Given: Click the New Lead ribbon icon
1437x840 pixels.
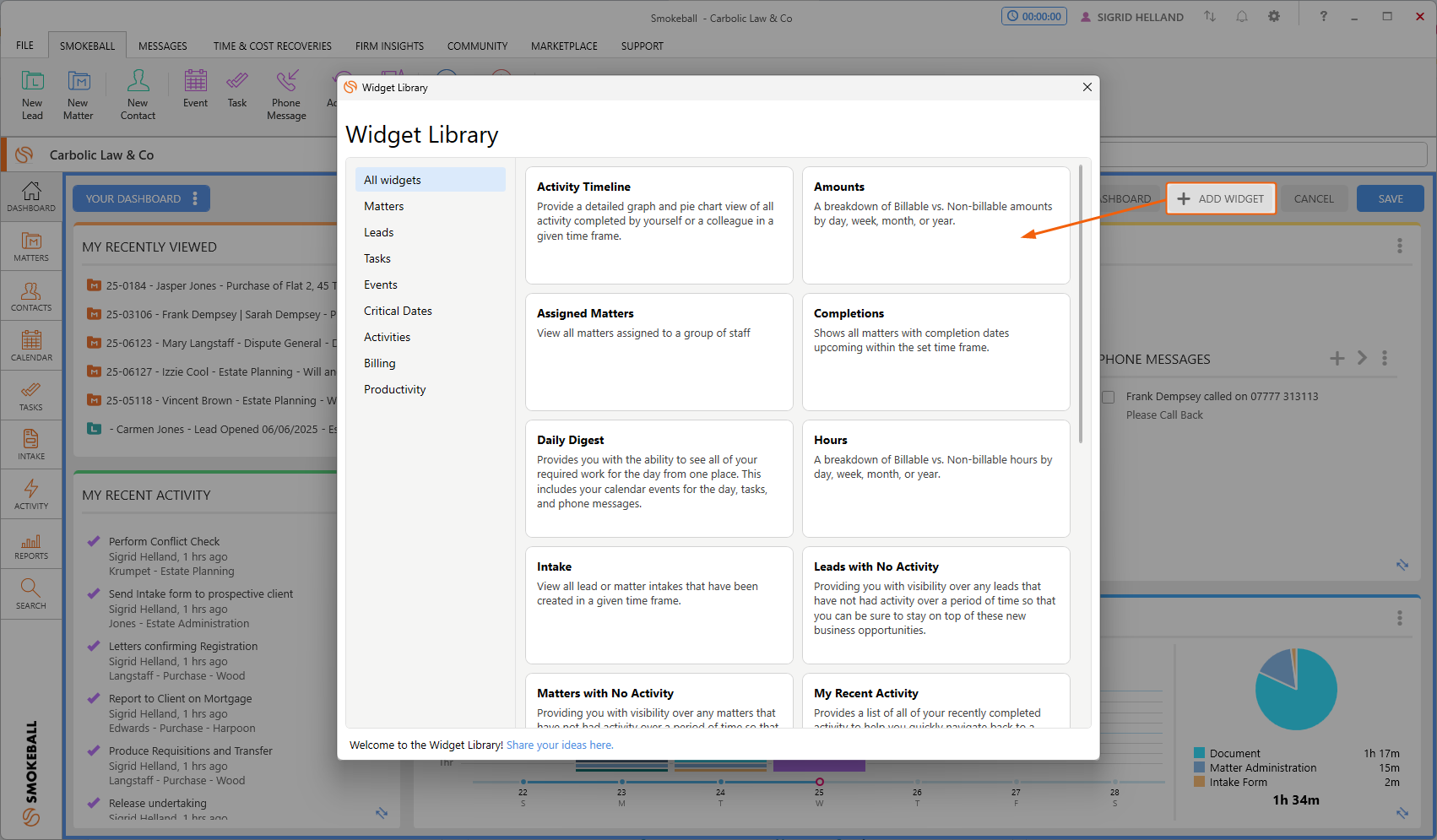Looking at the screenshot, I should 32,95.
